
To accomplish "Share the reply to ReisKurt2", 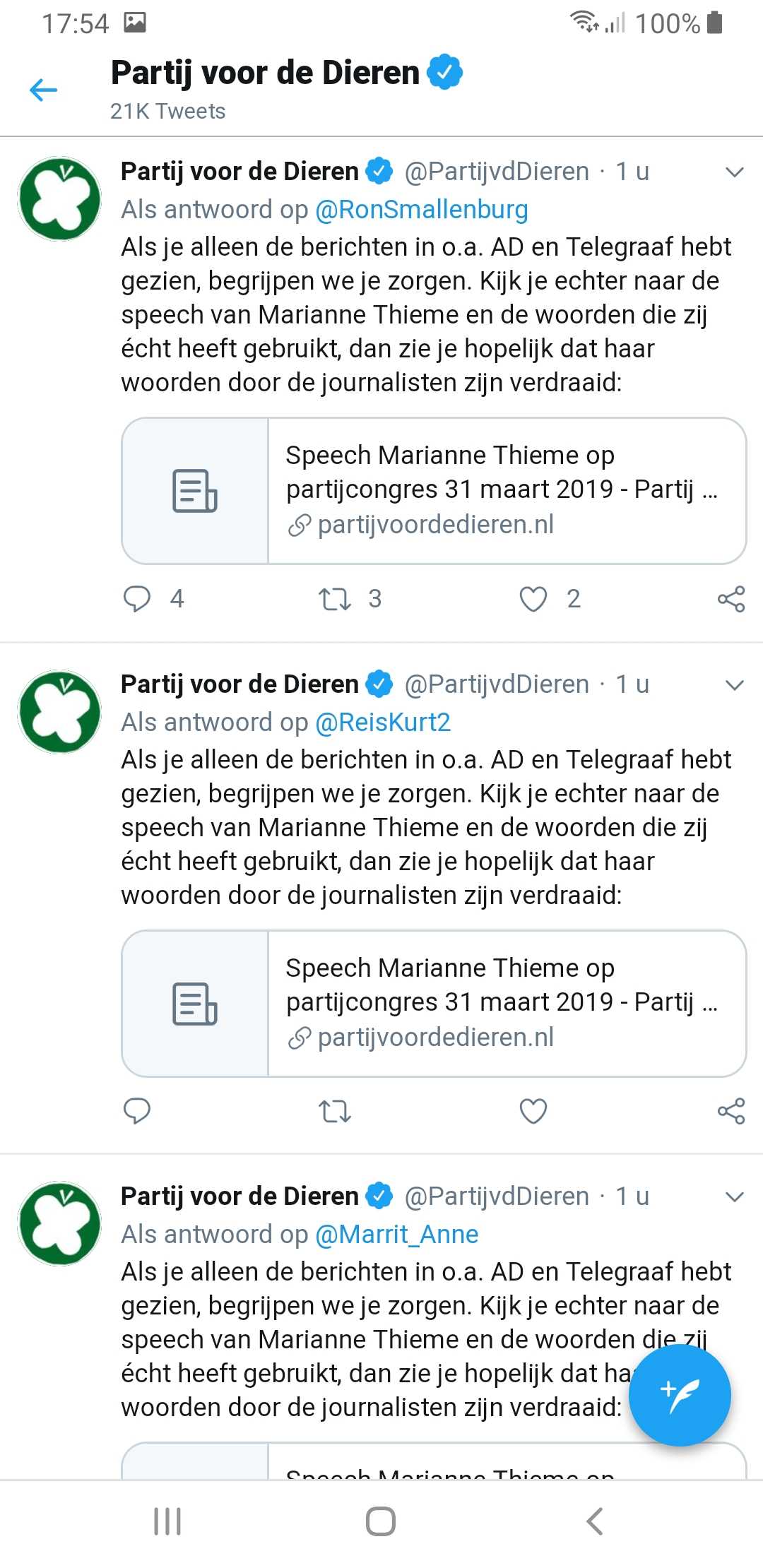I will point(731,1112).
